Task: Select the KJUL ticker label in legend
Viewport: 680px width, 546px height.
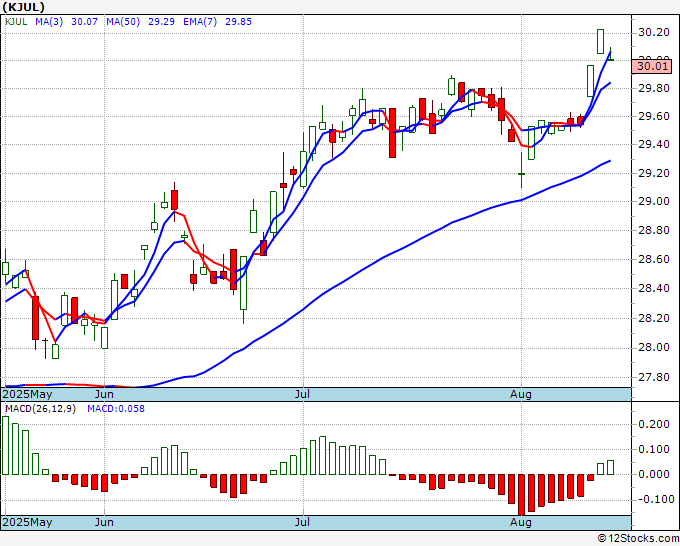Action: 16,22
